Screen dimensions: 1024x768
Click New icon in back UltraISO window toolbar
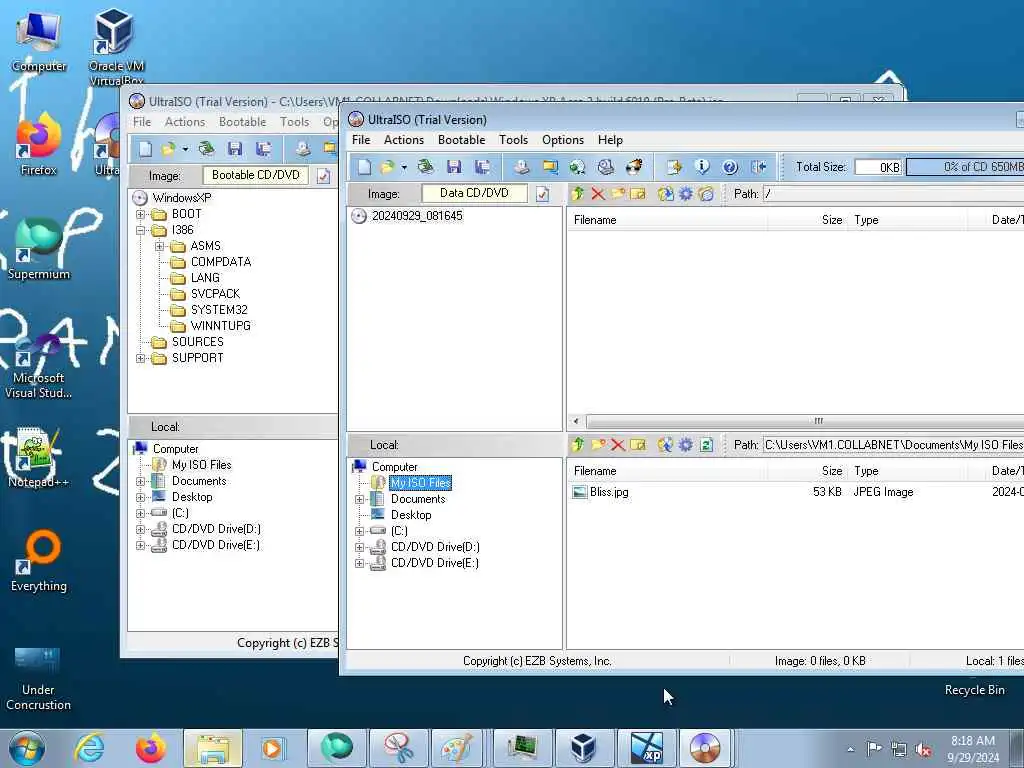click(x=145, y=150)
